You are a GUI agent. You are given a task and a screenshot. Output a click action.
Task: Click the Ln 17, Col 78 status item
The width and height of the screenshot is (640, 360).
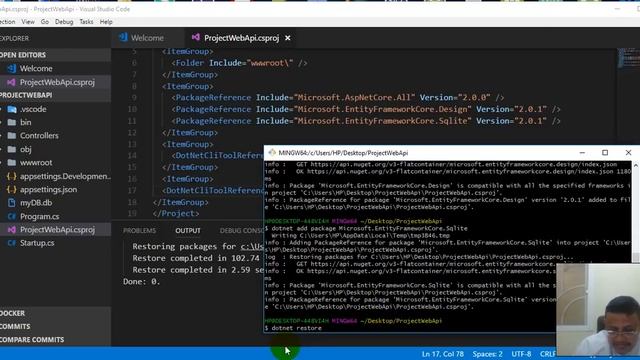click(442, 354)
